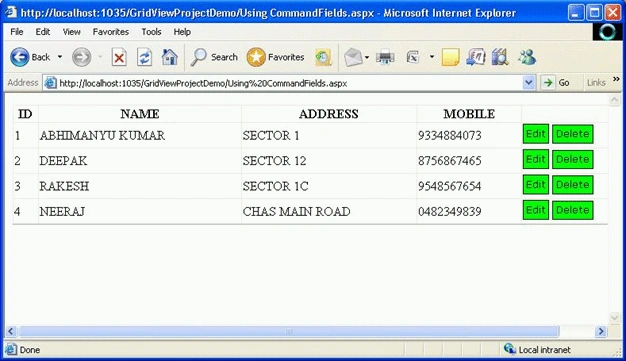Go back with the Back arrow icon

pyautogui.click(x=20, y=57)
